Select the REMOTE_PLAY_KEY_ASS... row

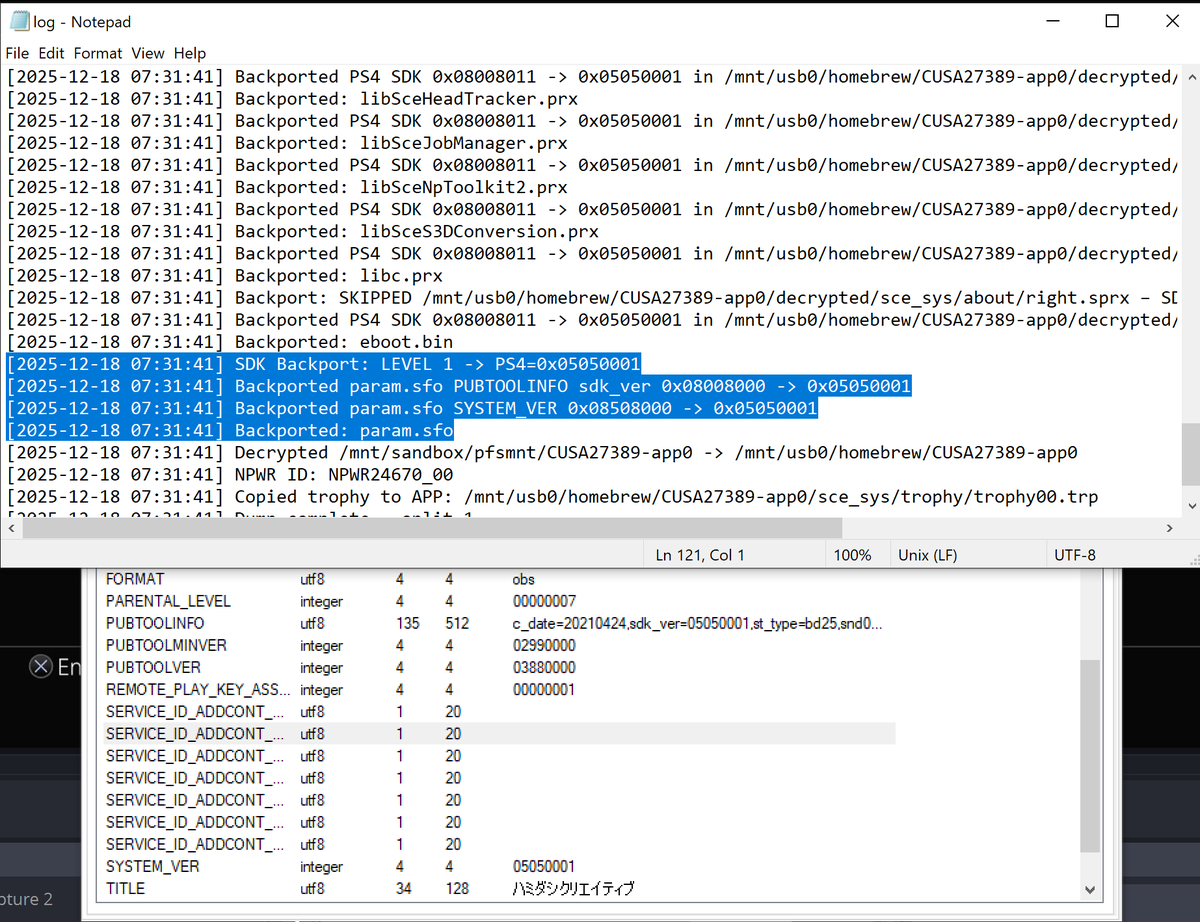[500, 689]
